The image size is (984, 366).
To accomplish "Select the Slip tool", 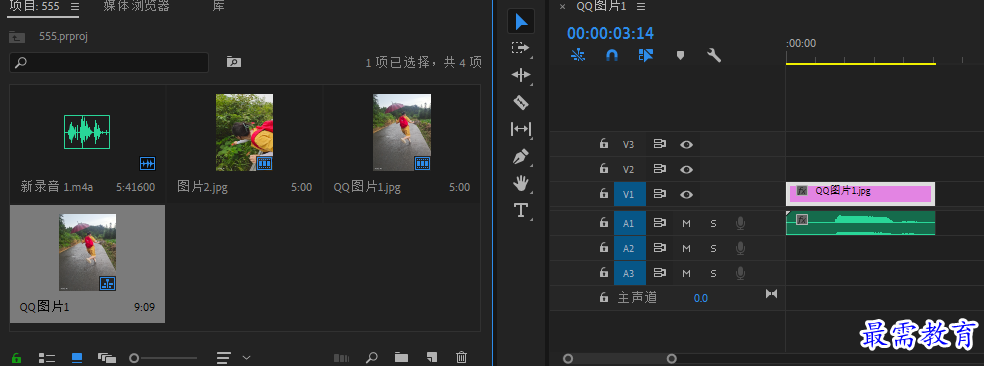I will [520, 129].
